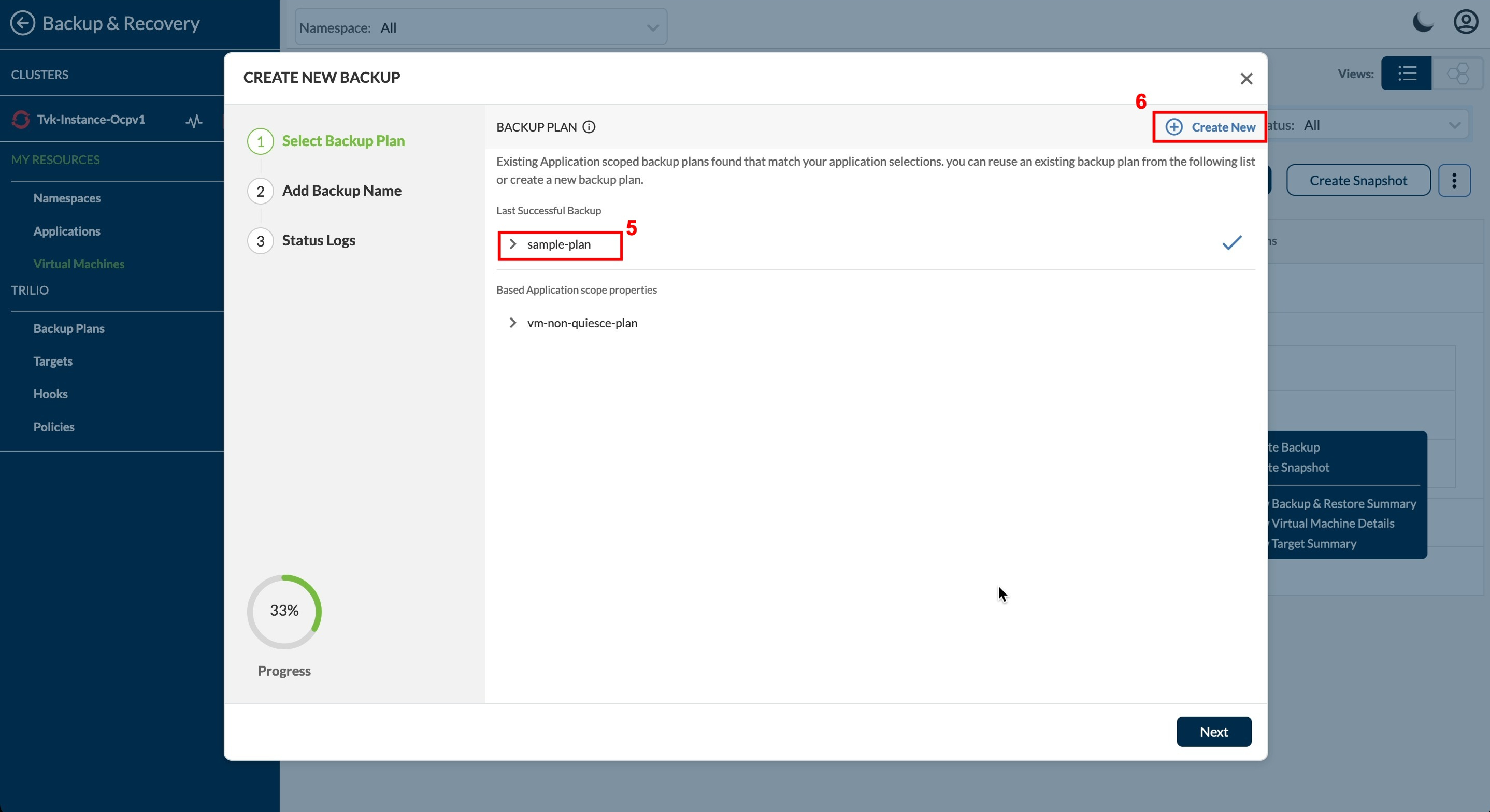The width and height of the screenshot is (1490, 812).
Task: Click the activity monitor icon beside Tvk-Instance-Ocpv1
Action: point(193,122)
